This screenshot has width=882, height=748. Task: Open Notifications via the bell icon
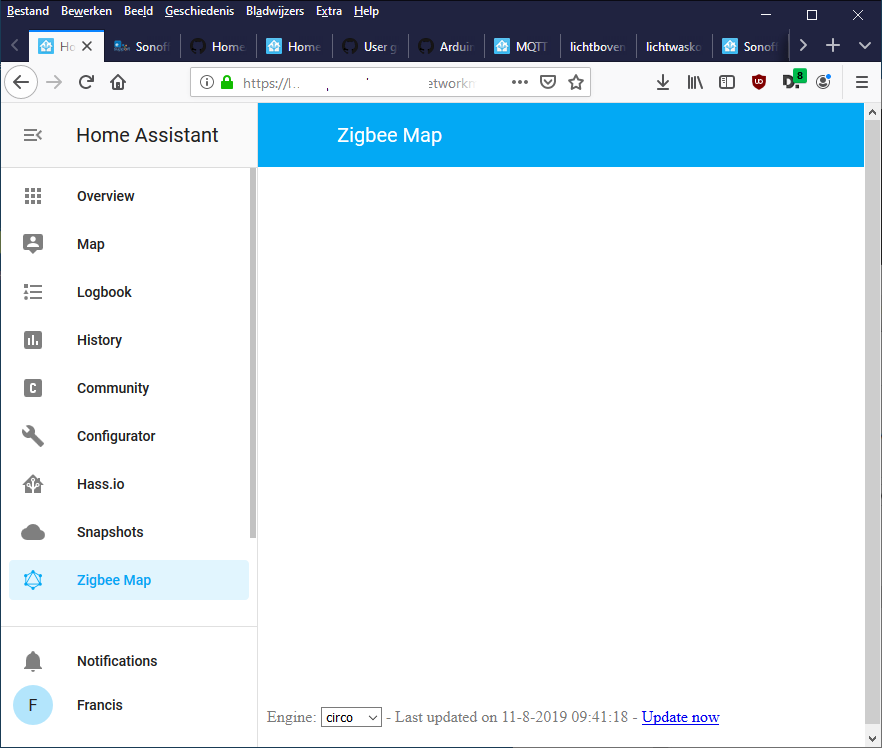(x=33, y=661)
